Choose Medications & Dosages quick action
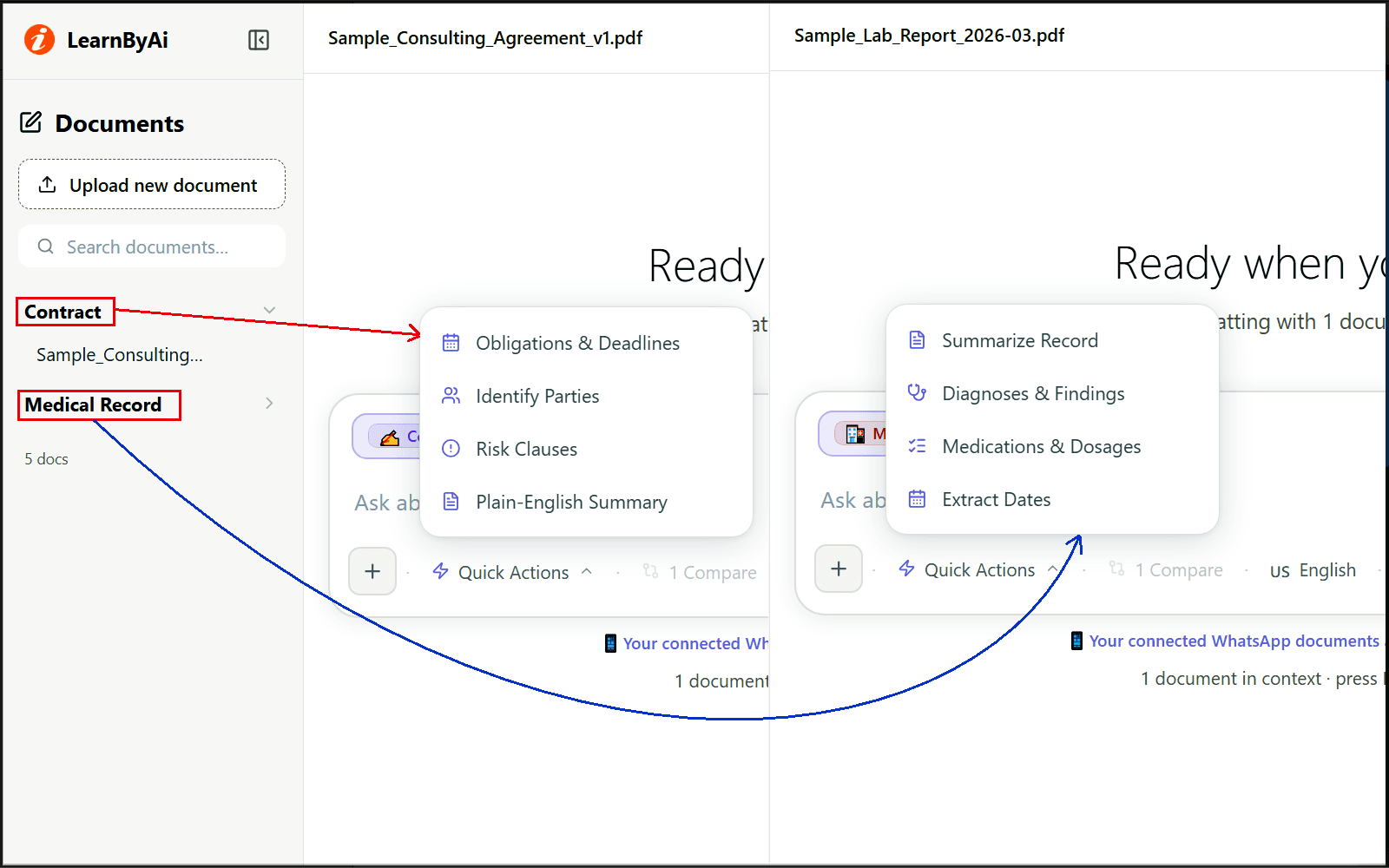Image resolution: width=1389 pixels, height=868 pixels. pyautogui.click(x=1052, y=446)
